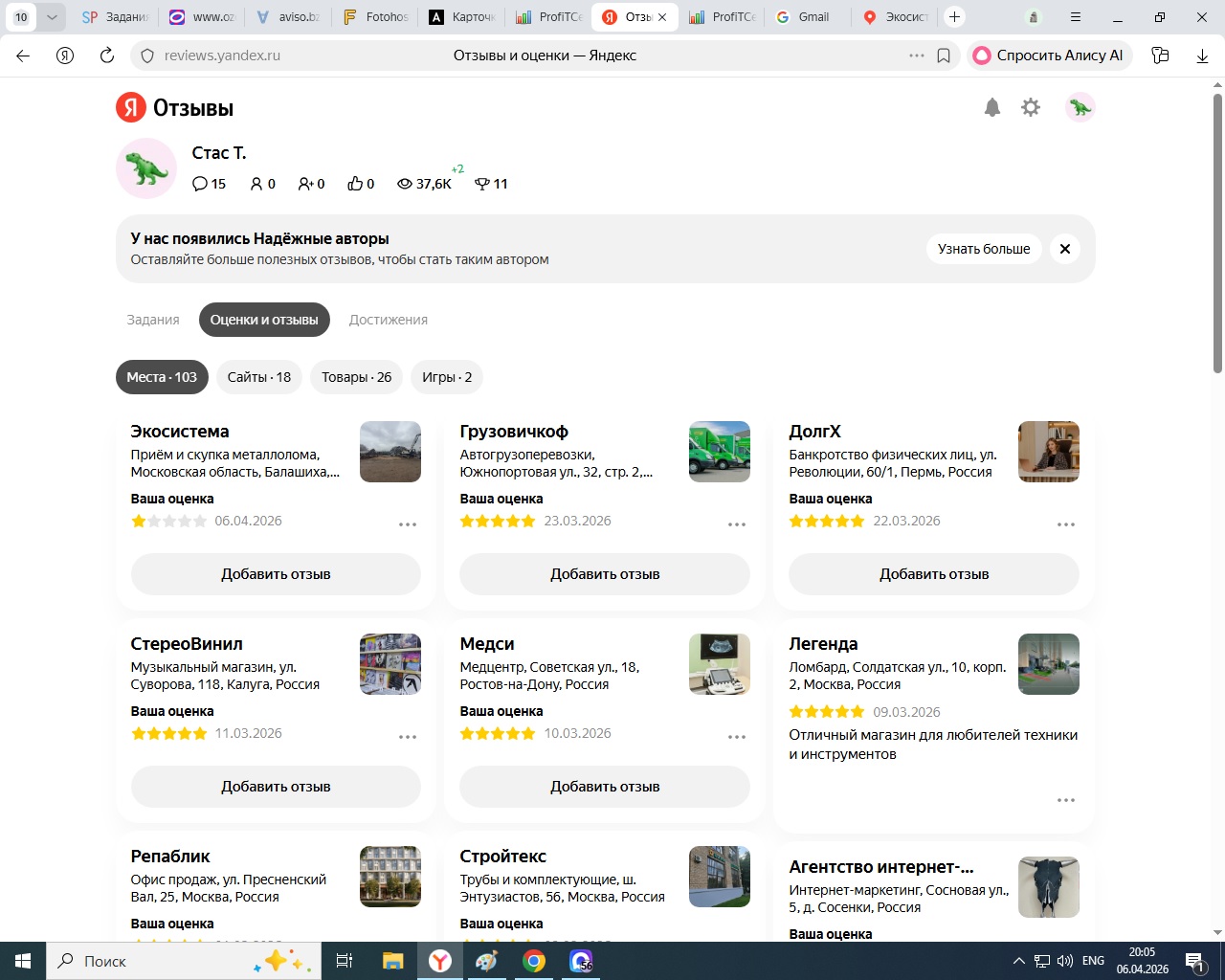Screen dimensions: 1225x980
Task: Open the browser hamburger menu
Action: point(1076,16)
